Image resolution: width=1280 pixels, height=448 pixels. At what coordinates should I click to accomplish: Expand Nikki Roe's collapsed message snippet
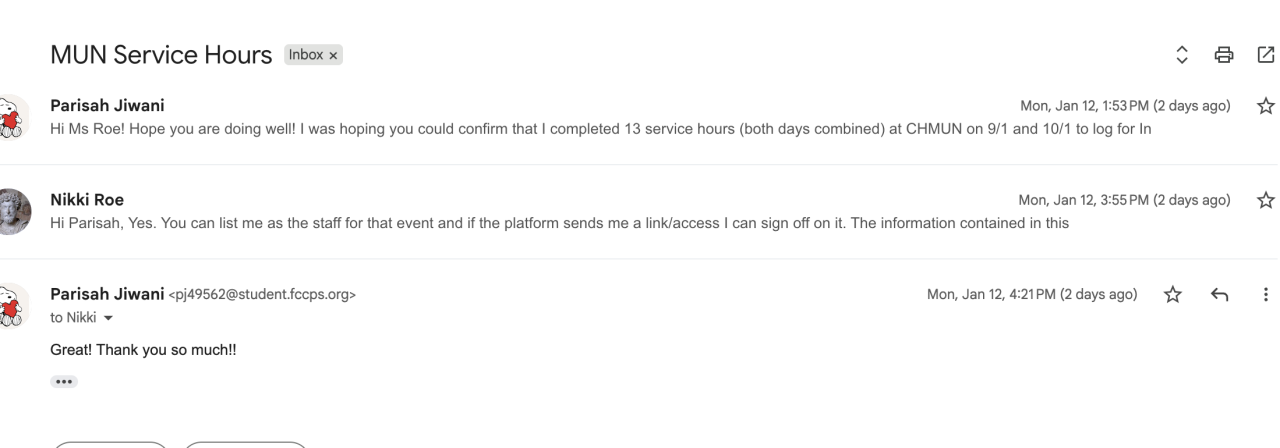tap(560, 223)
